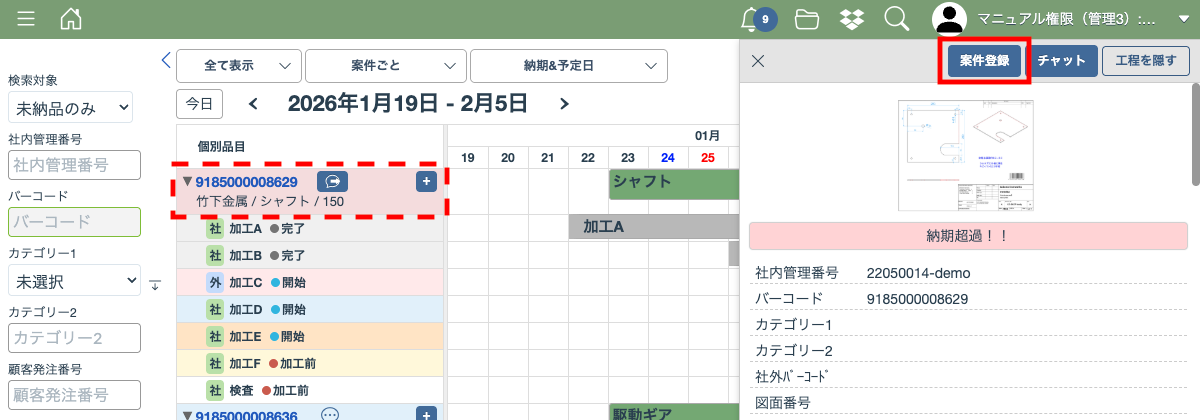The height and width of the screenshot is (420, 1200).
Task: Collapse the left search panel chevron
Action: 166,61
